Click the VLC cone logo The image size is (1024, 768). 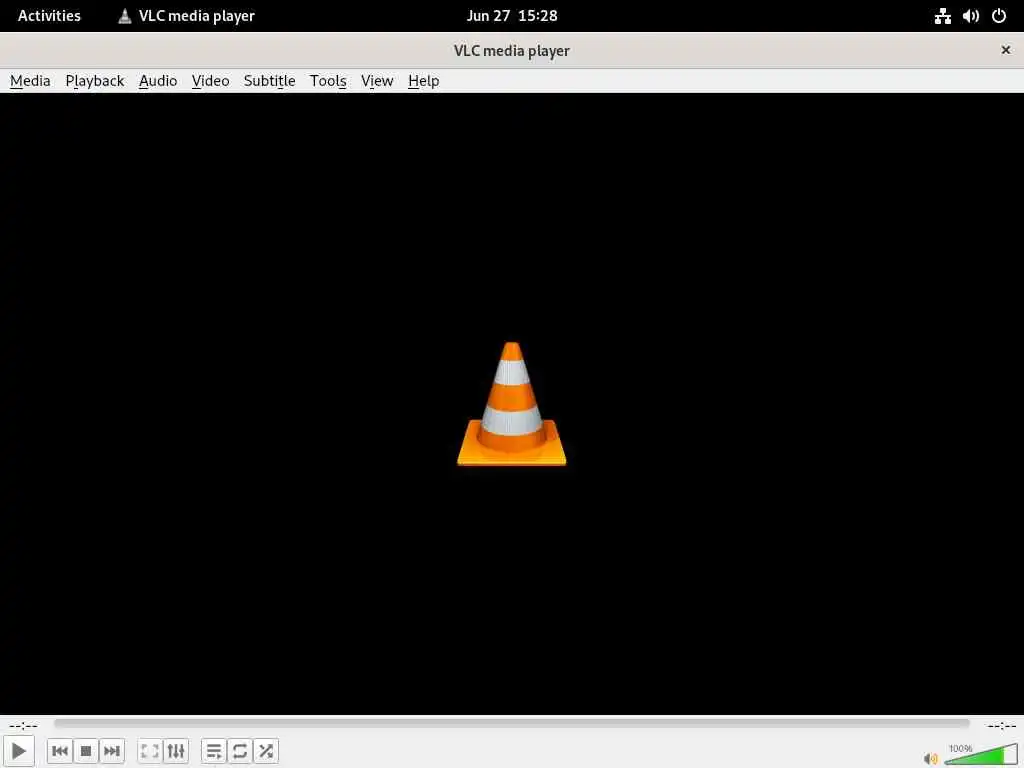(511, 404)
